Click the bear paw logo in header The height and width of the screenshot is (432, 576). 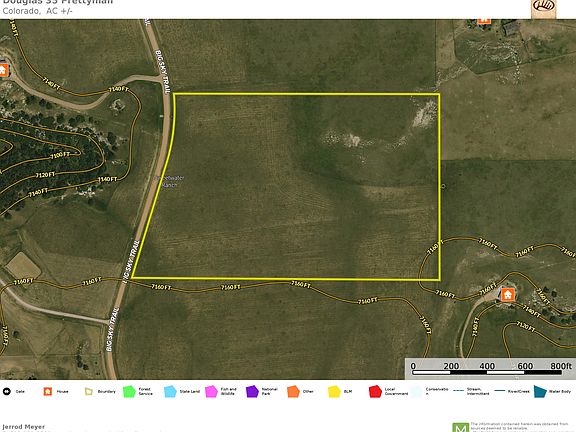(x=544, y=8)
